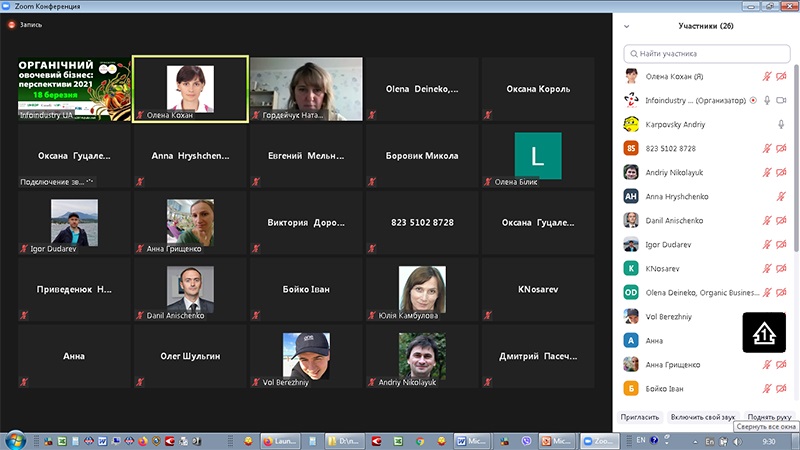Click muted mic icon in Igor Dudarev list row

coord(767,244)
